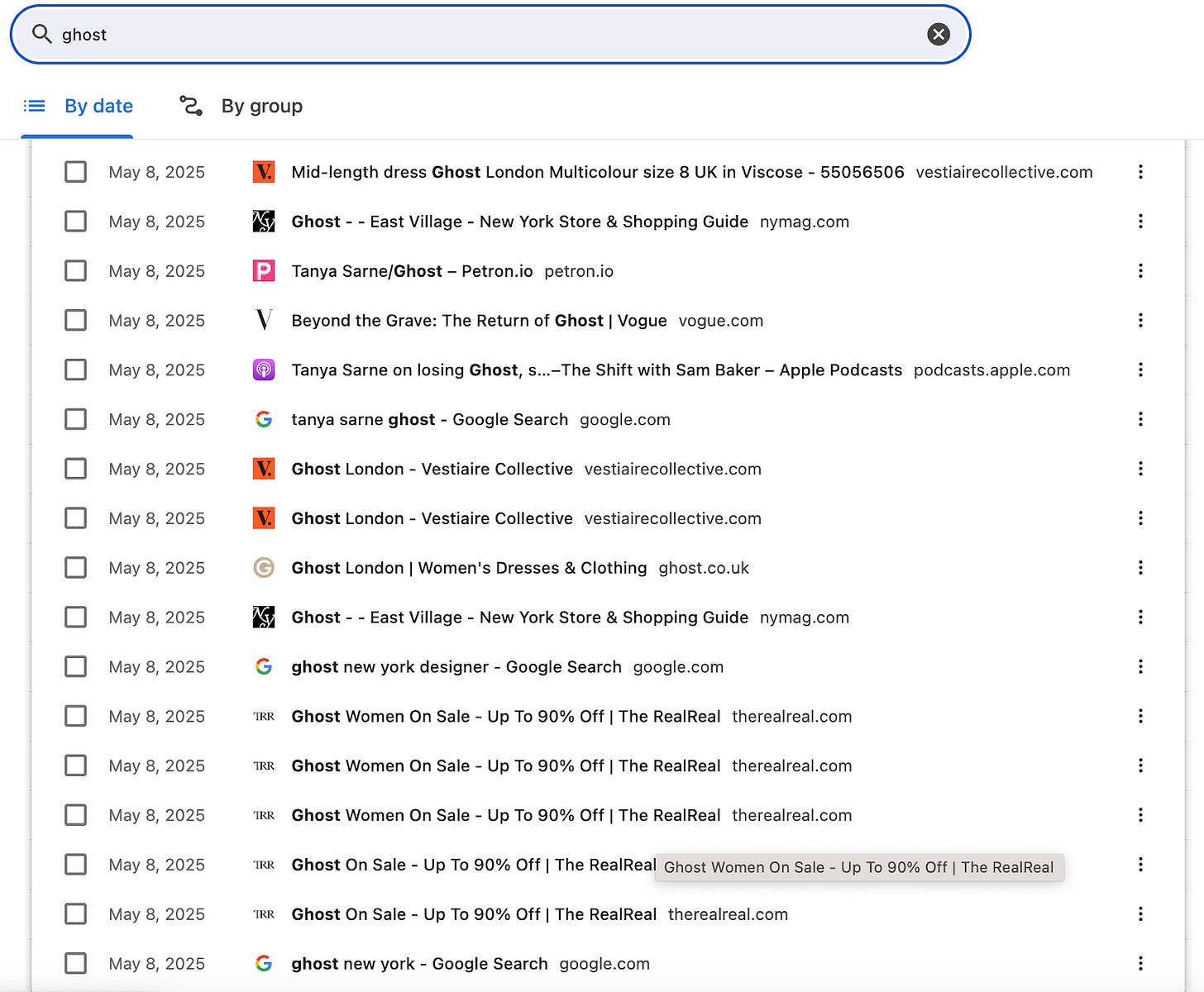
Task: Click the list icon beside By date
Action: click(x=34, y=106)
